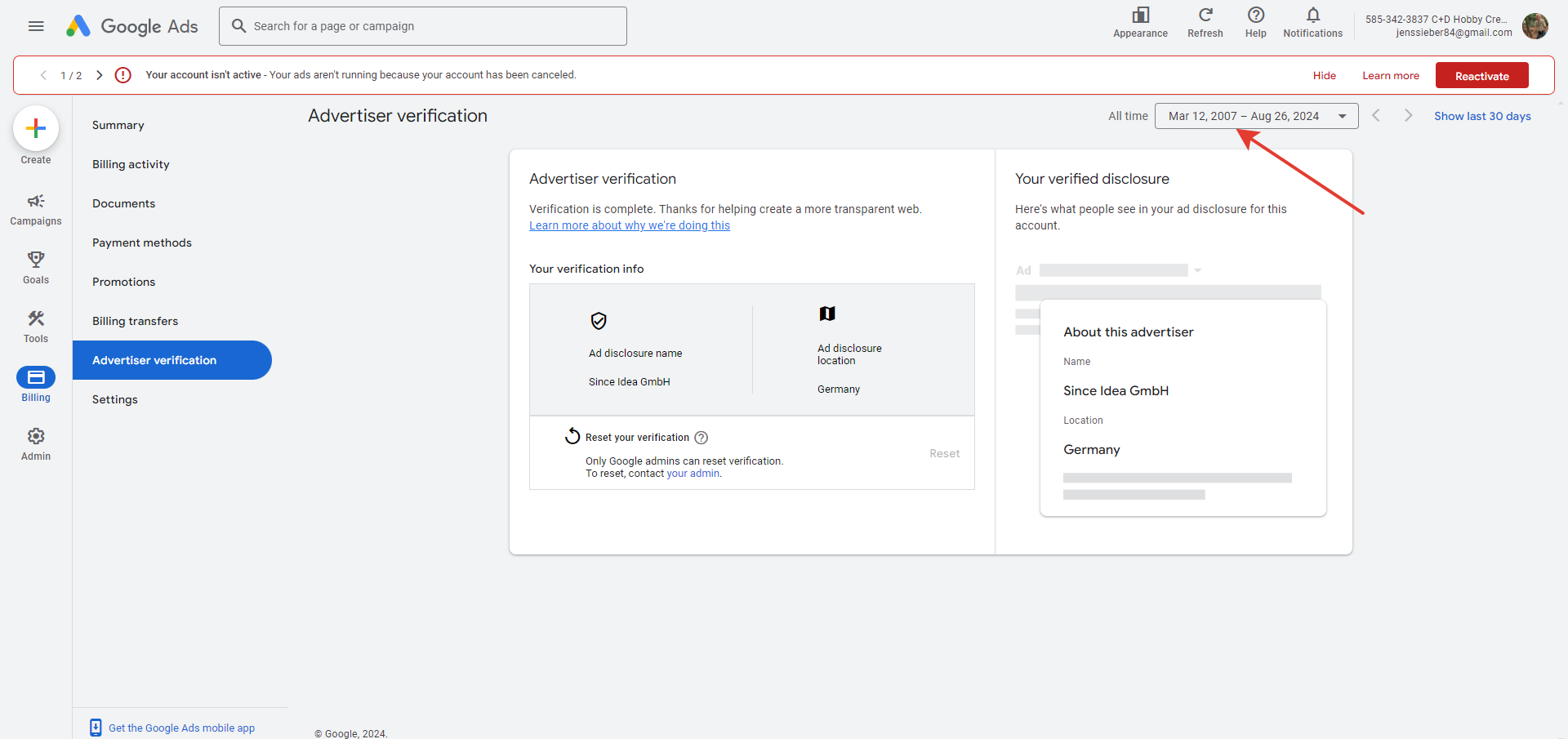
Task: Click the Create plus button
Action: pos(36,128)
